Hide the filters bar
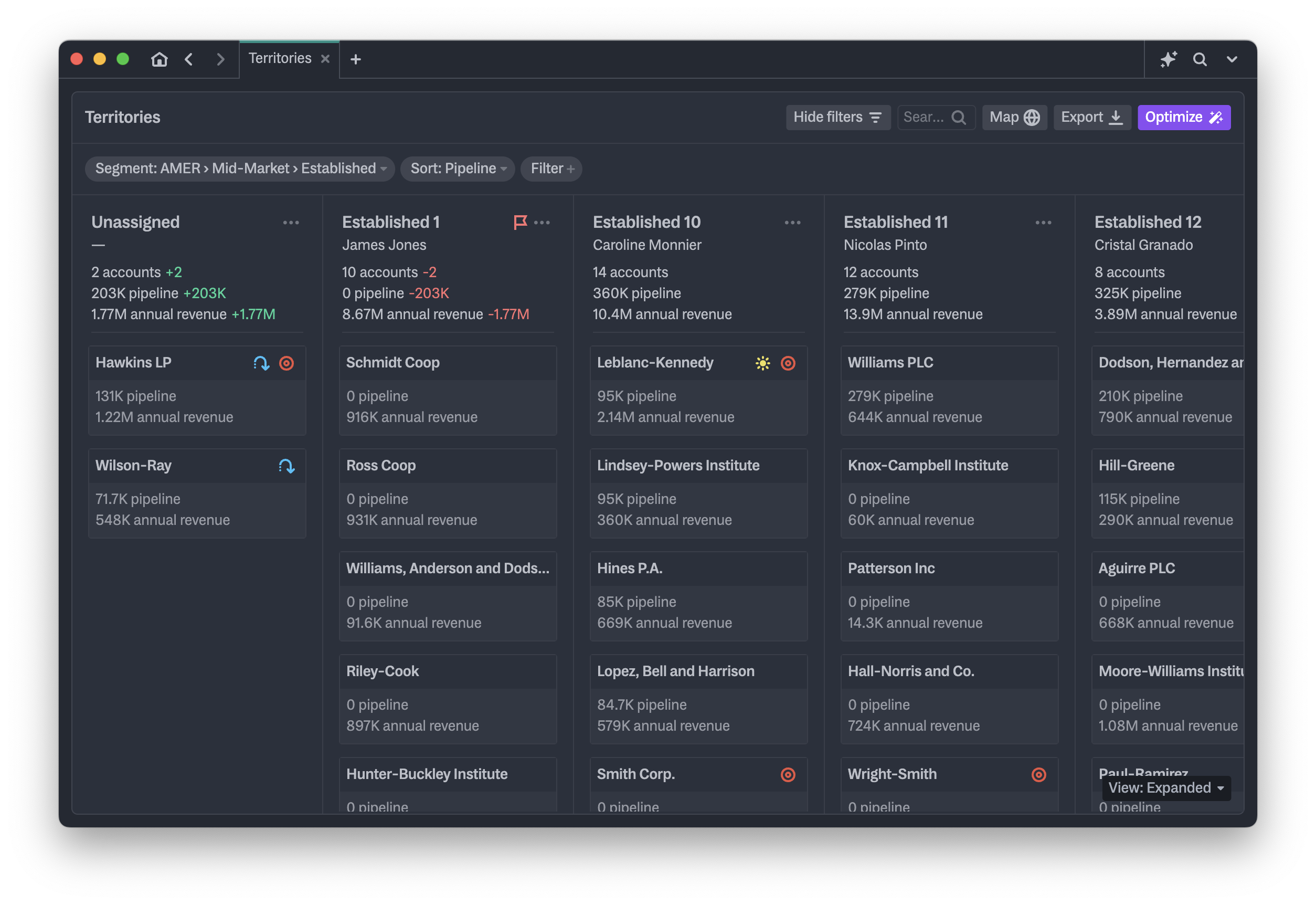1316x905 pixels. (x=837, y=118)
